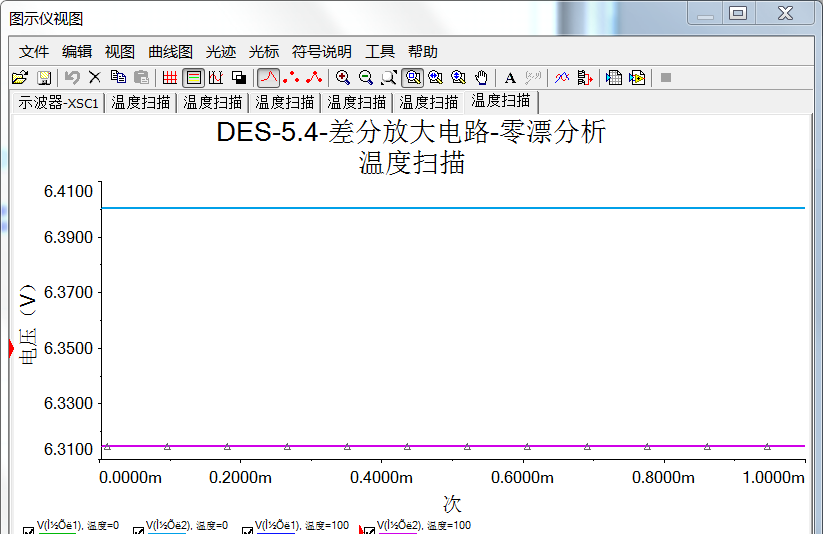This screenshot has width=823, height=534.
Task: Click the add trace from simulation icon
Action: coord(585,78)
